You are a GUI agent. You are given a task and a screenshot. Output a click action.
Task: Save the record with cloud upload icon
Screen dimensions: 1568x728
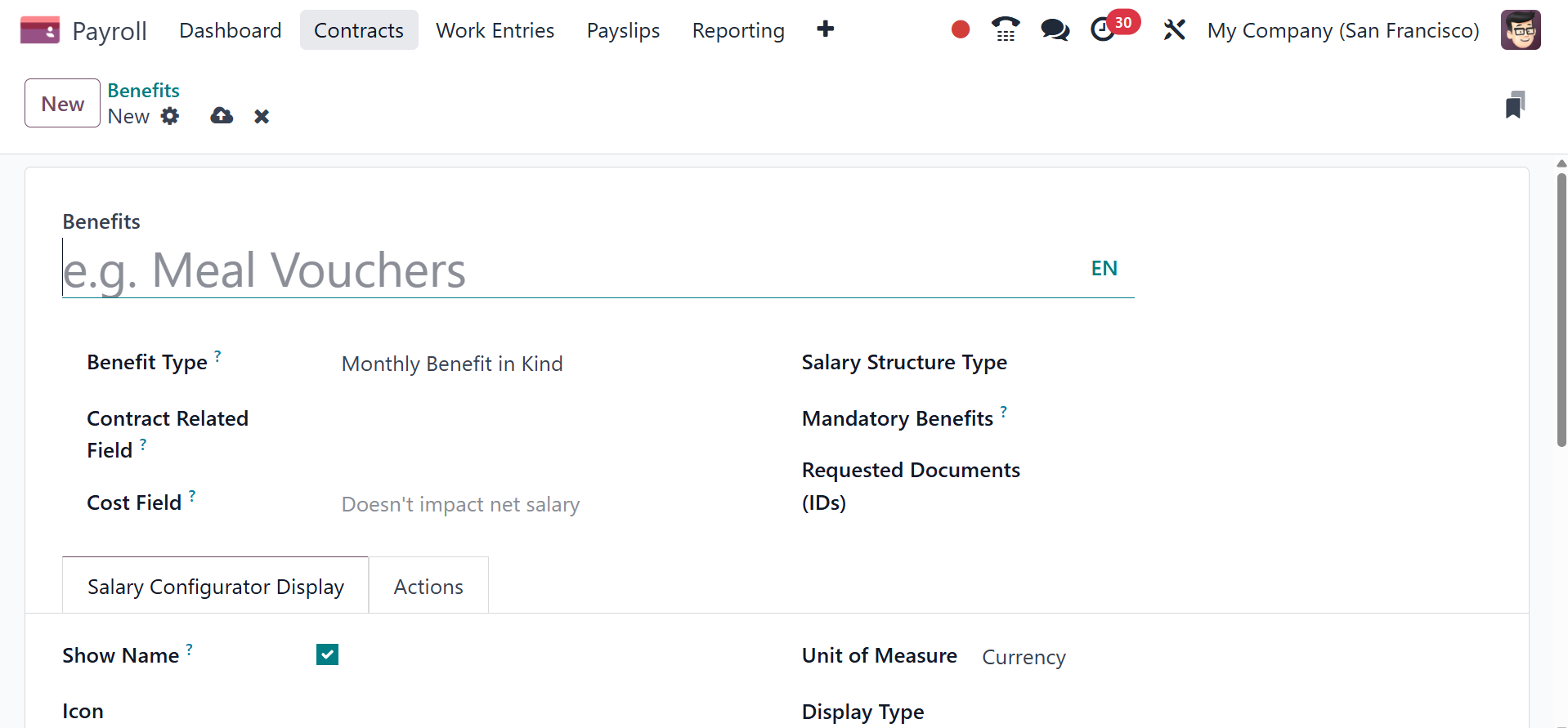(x=222, y=116)
